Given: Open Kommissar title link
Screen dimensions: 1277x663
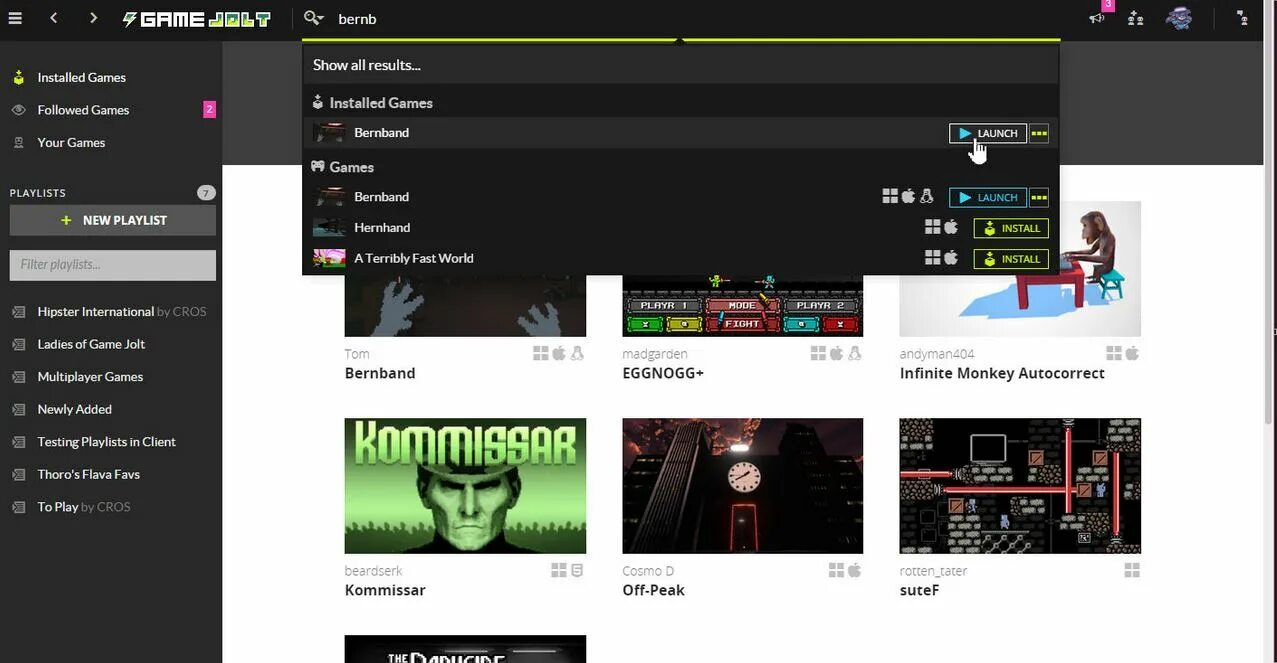Looking at the screenshot, I should coord(385,590).
